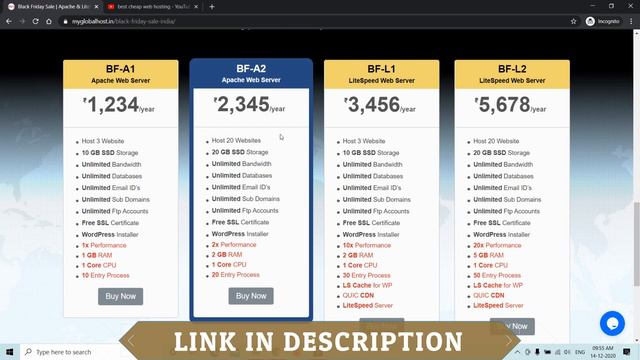Bookmark this page with the star
The height and width of the screenshot is (360, 640).
pyautogui.click(x=573, y=21)
